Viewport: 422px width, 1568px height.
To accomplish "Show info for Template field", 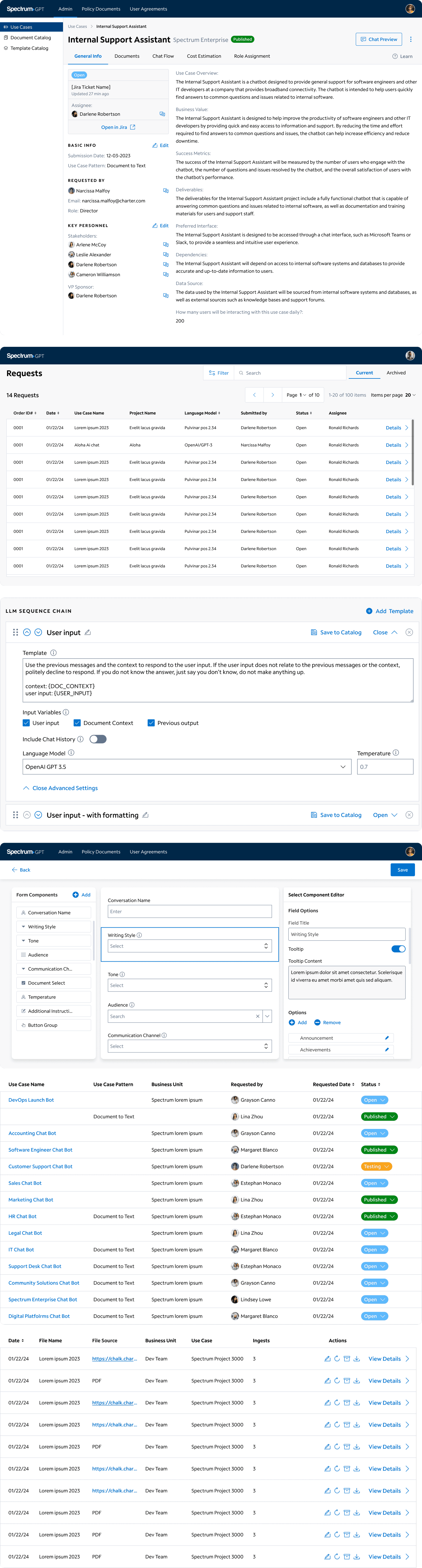I will [54, 653].
